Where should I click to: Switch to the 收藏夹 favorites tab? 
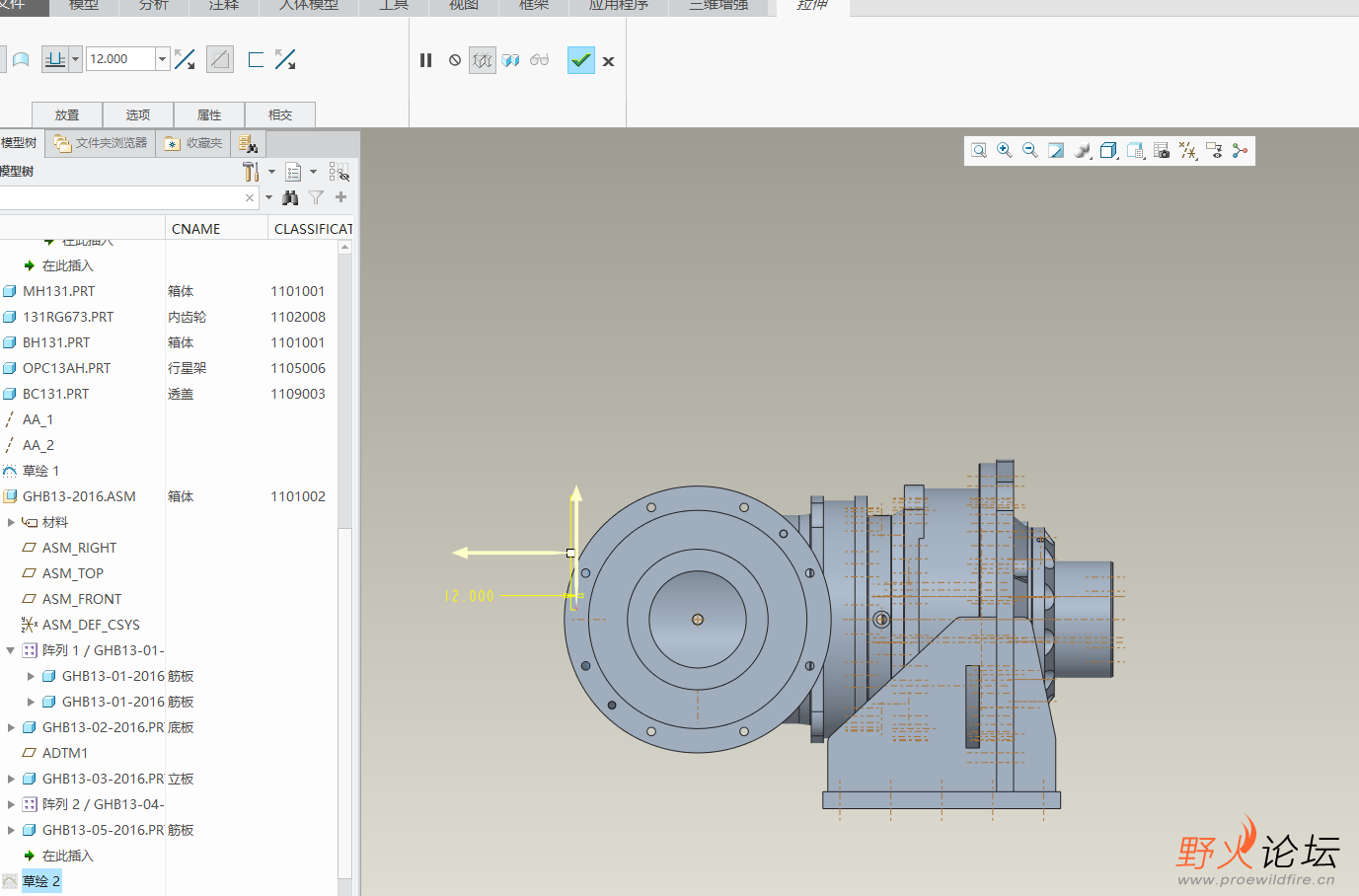pos(193,143)
